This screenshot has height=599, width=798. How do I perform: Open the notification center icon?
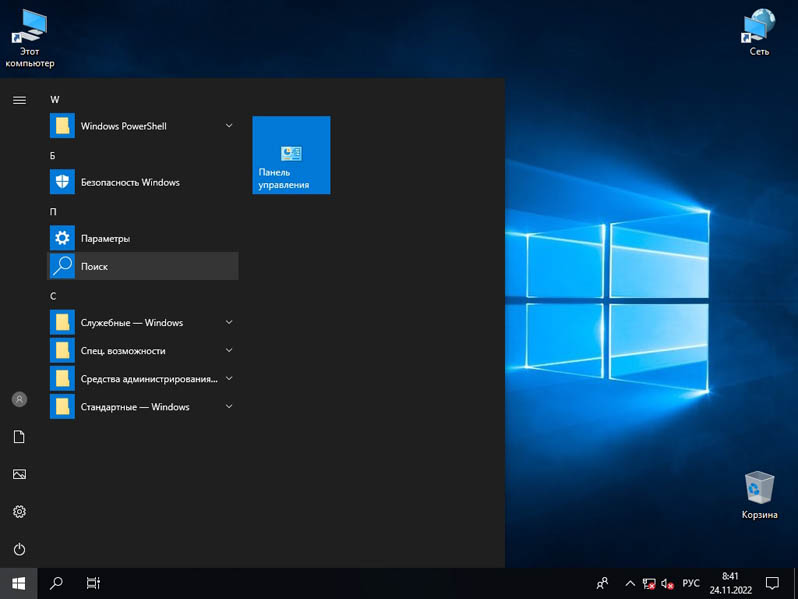(x=772, y=583)
